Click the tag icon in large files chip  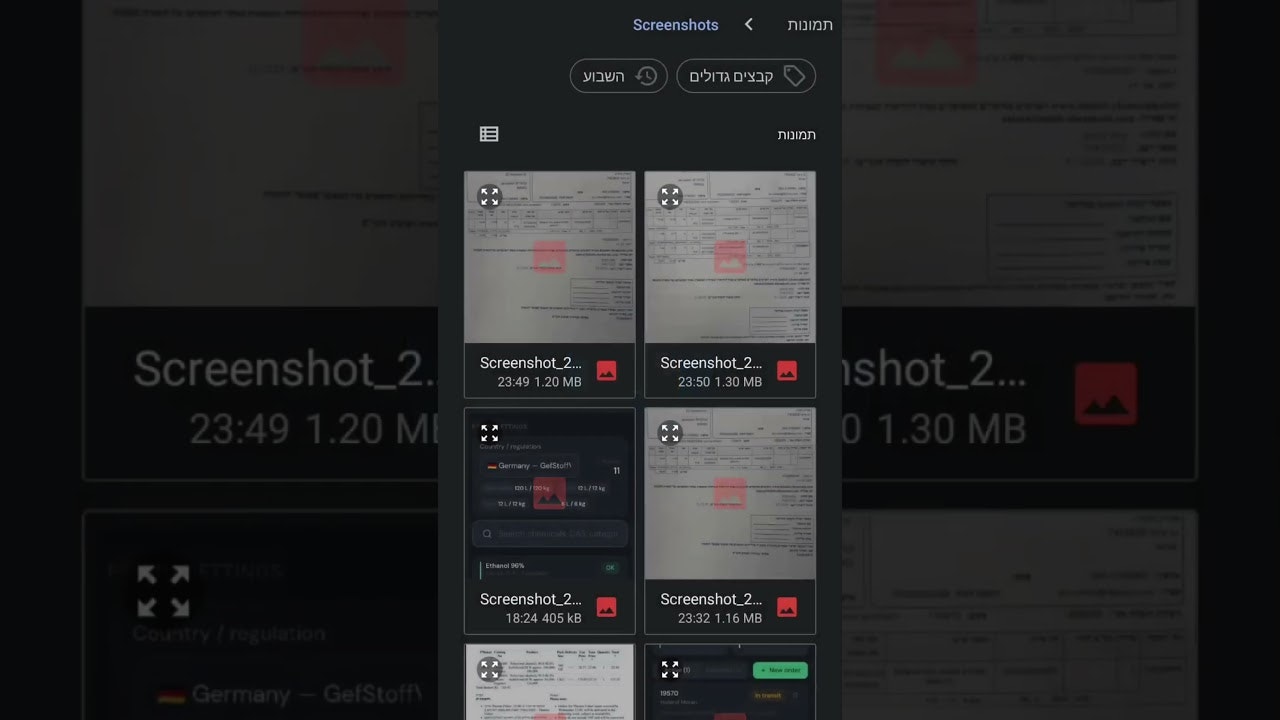pyautogui.click(x=794, y=76)
